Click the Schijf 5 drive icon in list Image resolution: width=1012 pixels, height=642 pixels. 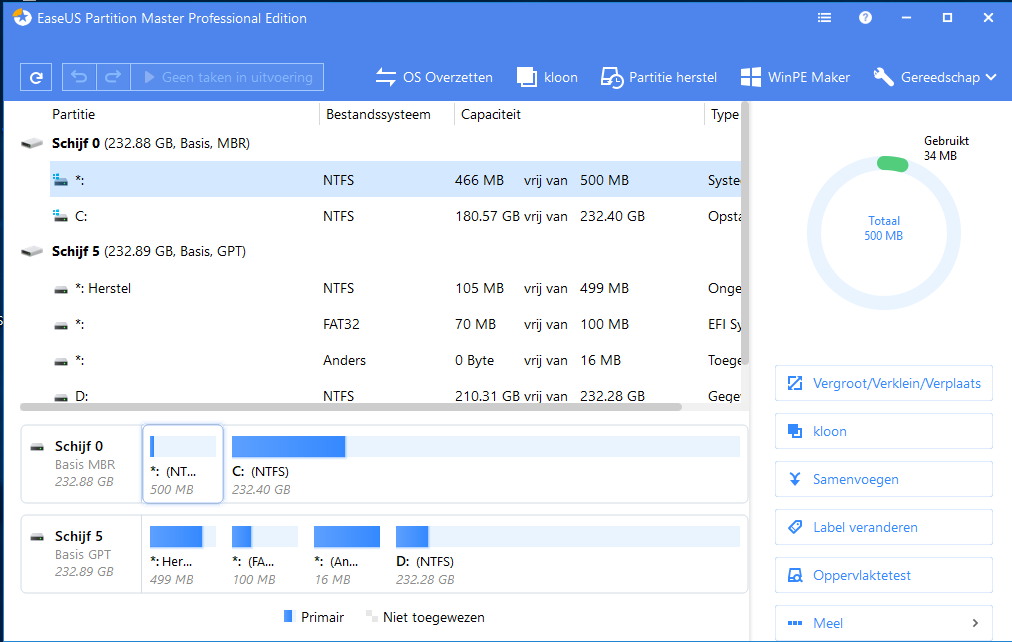(x=32, y=251)
